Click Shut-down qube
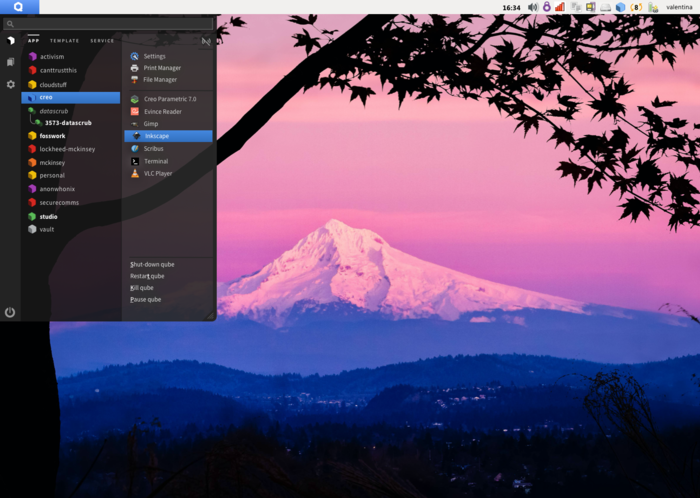 coord(152,264)
